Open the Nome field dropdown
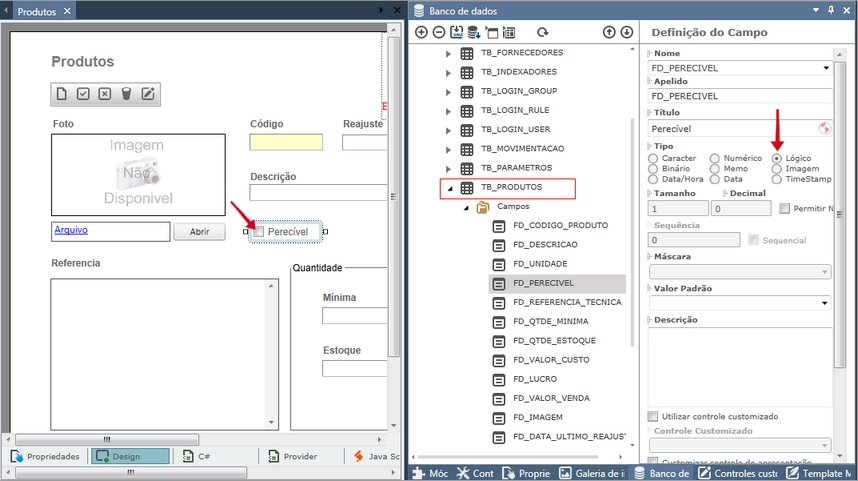The width and height of the screenshot is (858, 481). coord(825,68)
